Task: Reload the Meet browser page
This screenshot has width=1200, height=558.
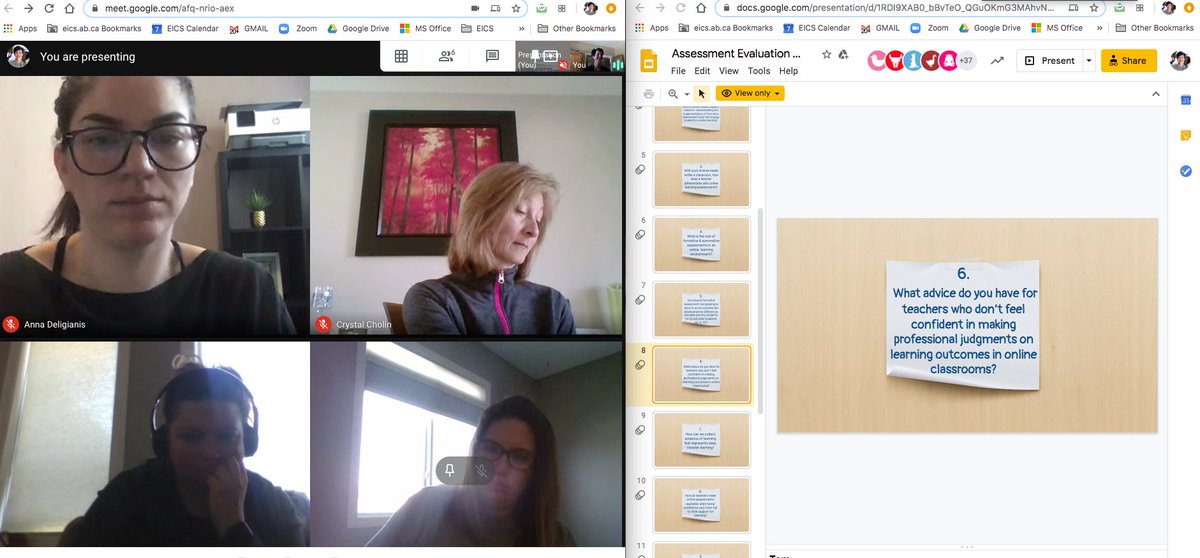Action: coord(49,8)
